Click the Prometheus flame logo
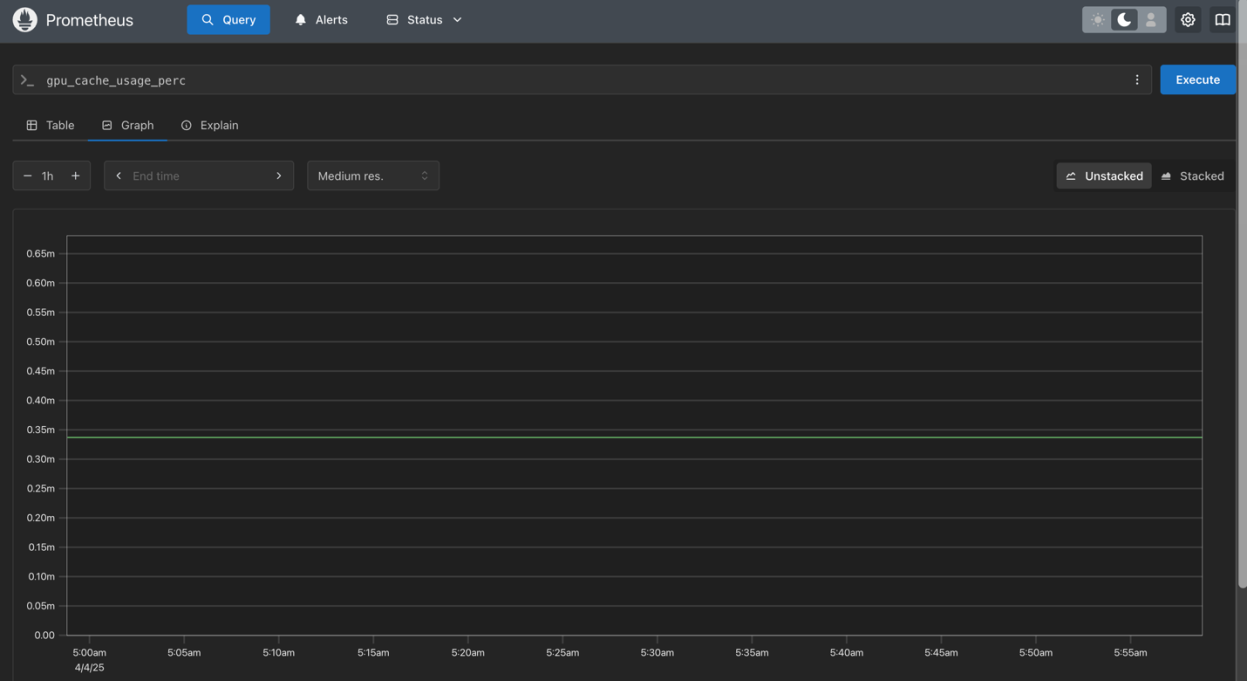Viewport: 1247px width, 681px height. 25,20
